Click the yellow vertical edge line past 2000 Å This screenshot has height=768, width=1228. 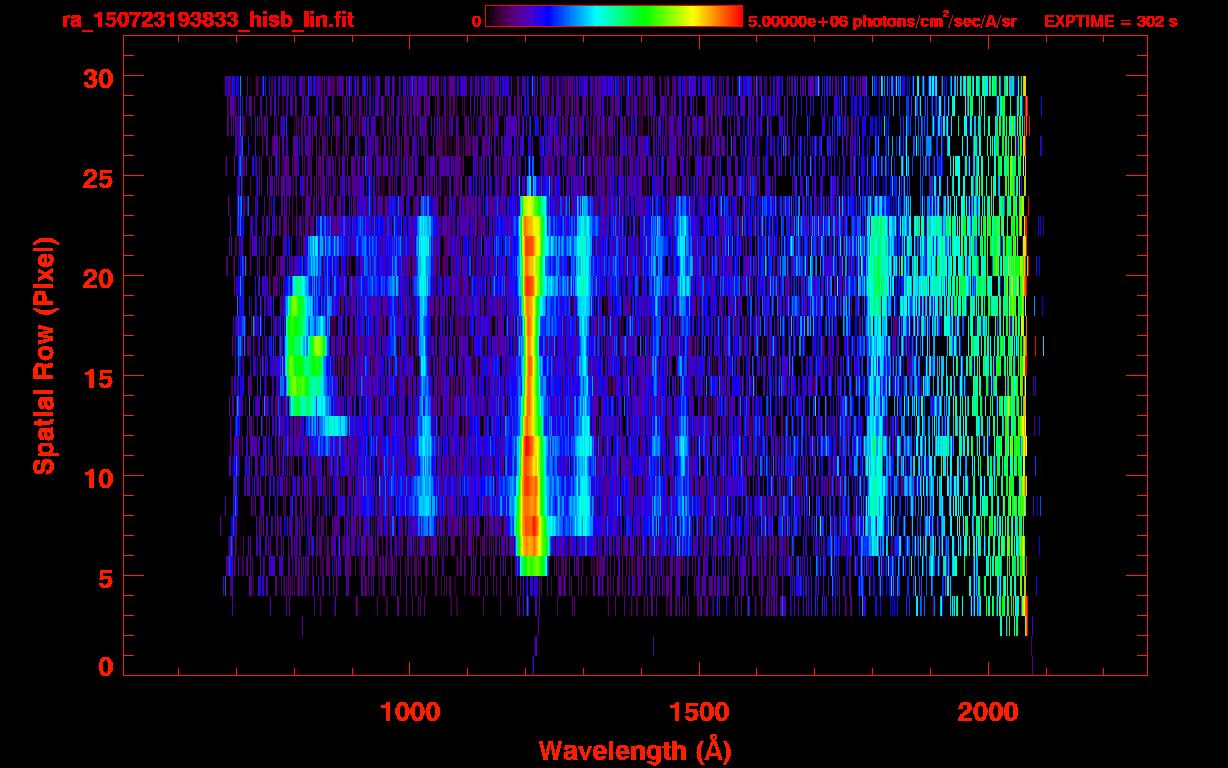1025,350
